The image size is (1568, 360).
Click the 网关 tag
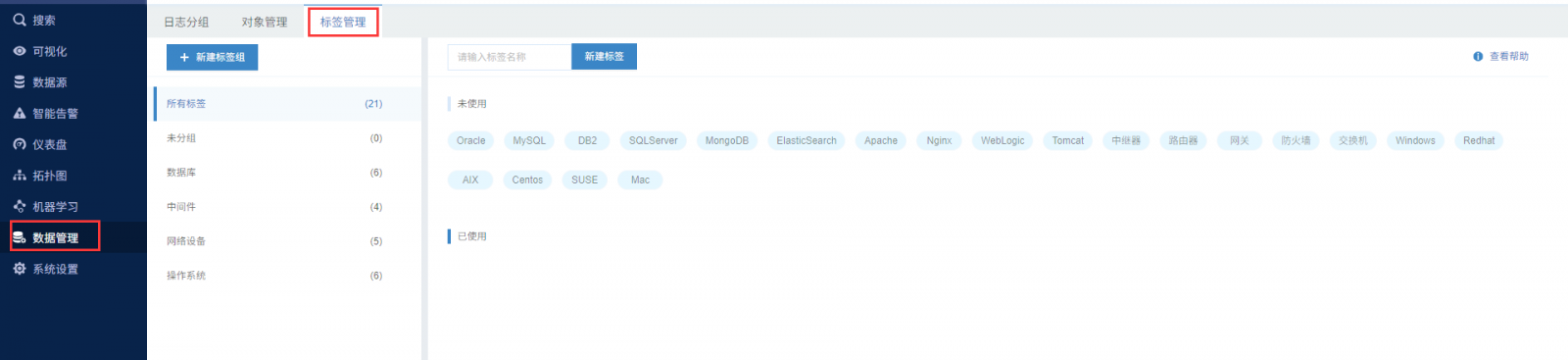(x=1240, y=141)
